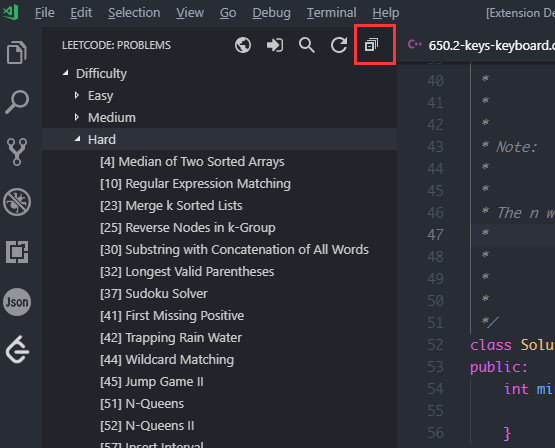Image resolution: width=555 pixels, height=448 pixels.
Task: Open the Debug view bug icon
Action: coord(17,202)
